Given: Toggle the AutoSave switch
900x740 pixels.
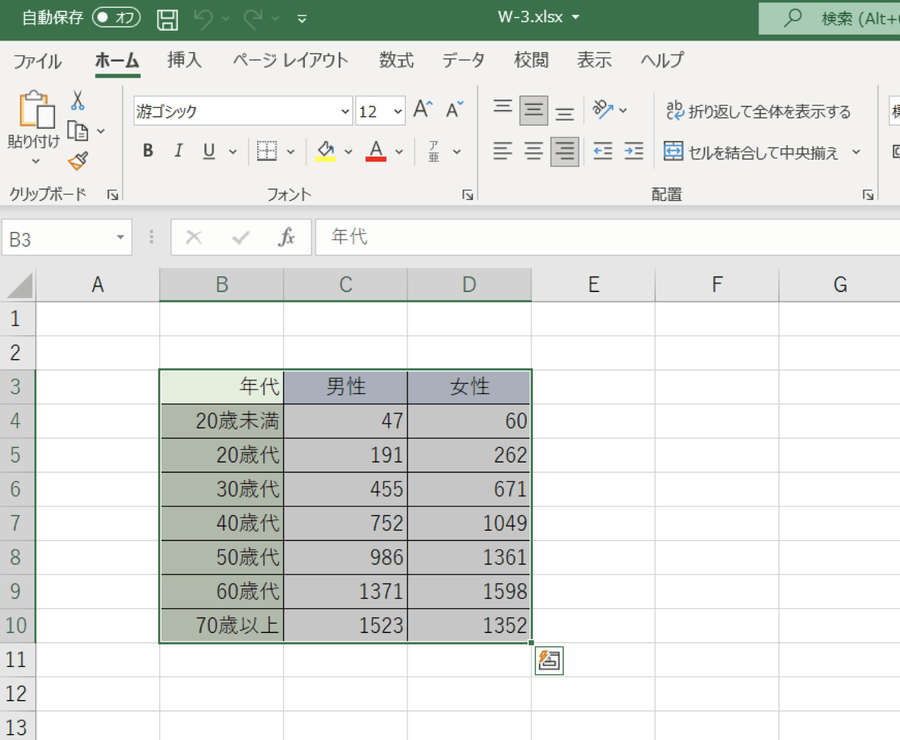Looking at the screenshot, I should pyautogui.click(x=116, y=18).
